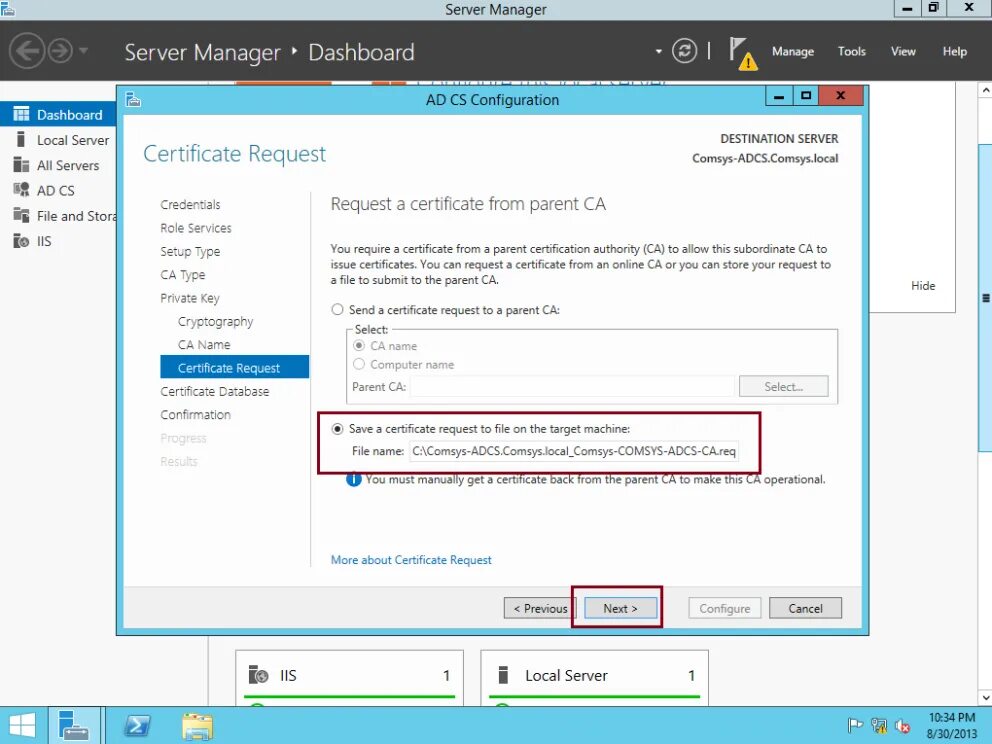Image resolution: width=992 pixels, height=744 pixels.
Task: Click the Action Center flag in system tray
Action: pos(855,726)
